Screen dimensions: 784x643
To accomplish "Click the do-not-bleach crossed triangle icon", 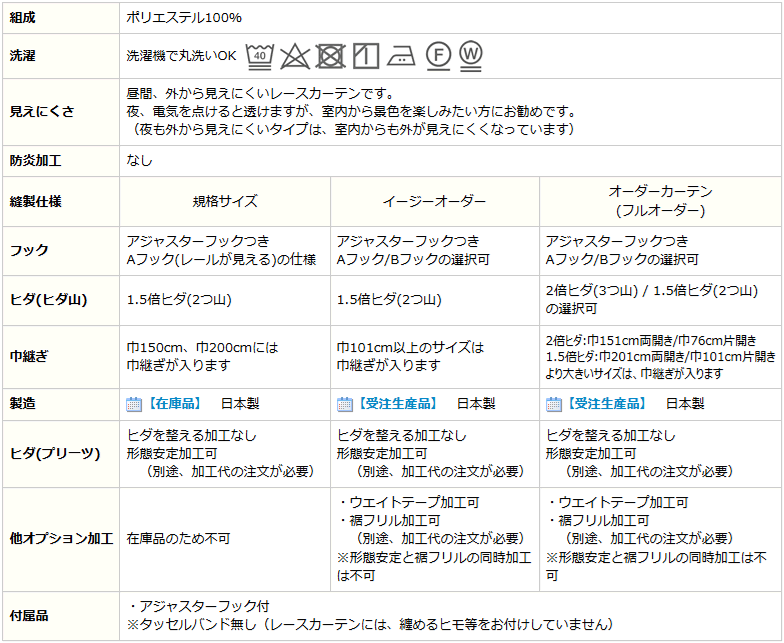I will 295,55.
